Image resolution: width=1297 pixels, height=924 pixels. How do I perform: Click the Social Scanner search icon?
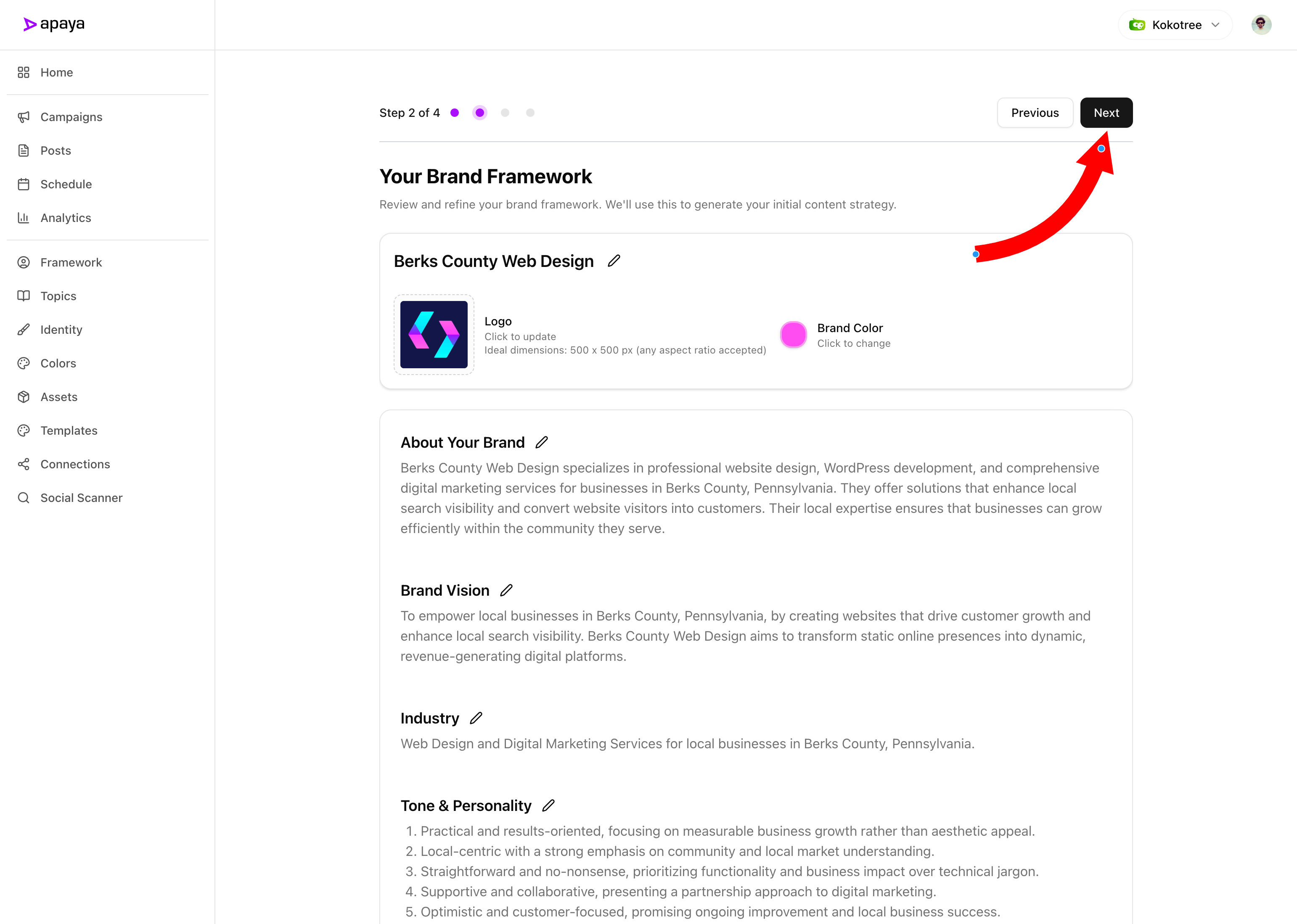click(x=23, y=497)
